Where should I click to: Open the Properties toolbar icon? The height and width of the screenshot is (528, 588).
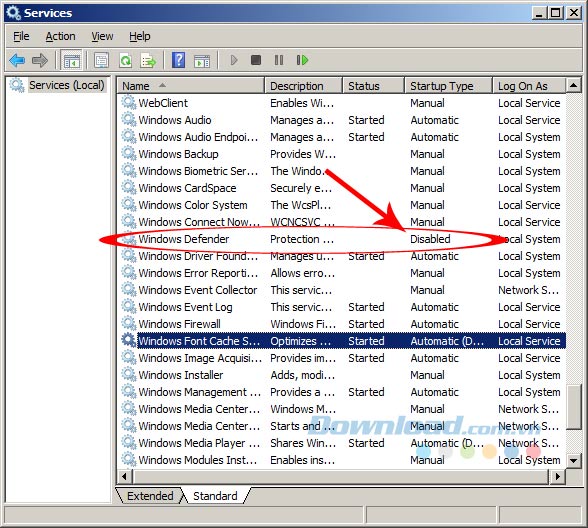tap(101, 60)
